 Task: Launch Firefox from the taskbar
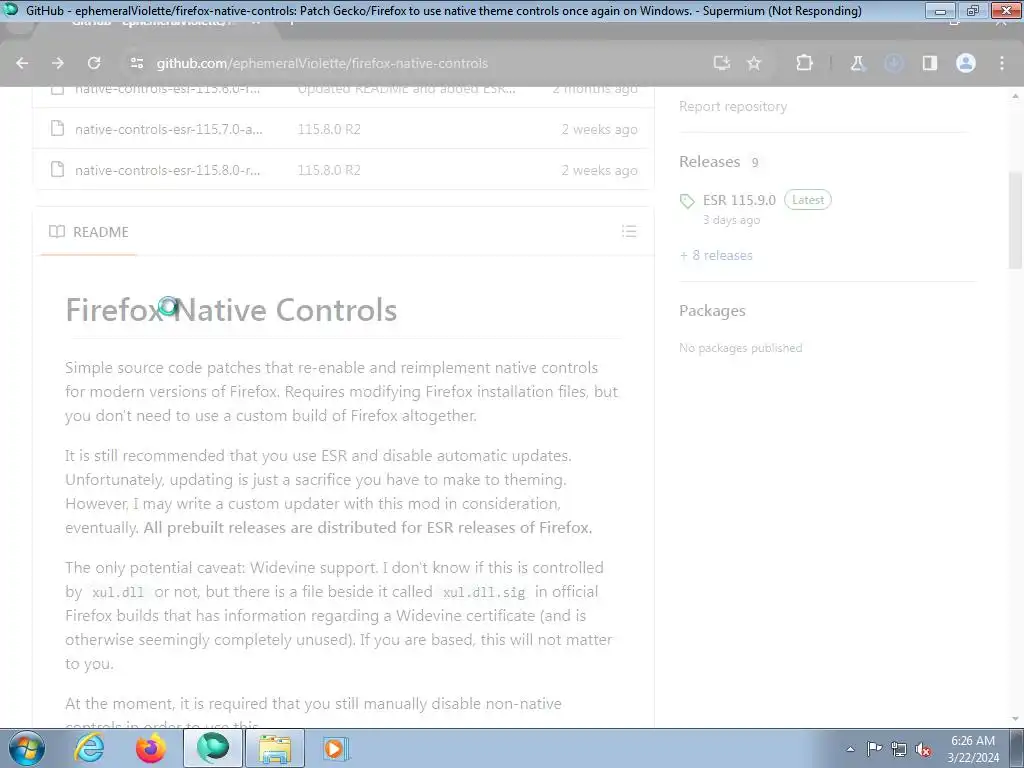(151, 748)
